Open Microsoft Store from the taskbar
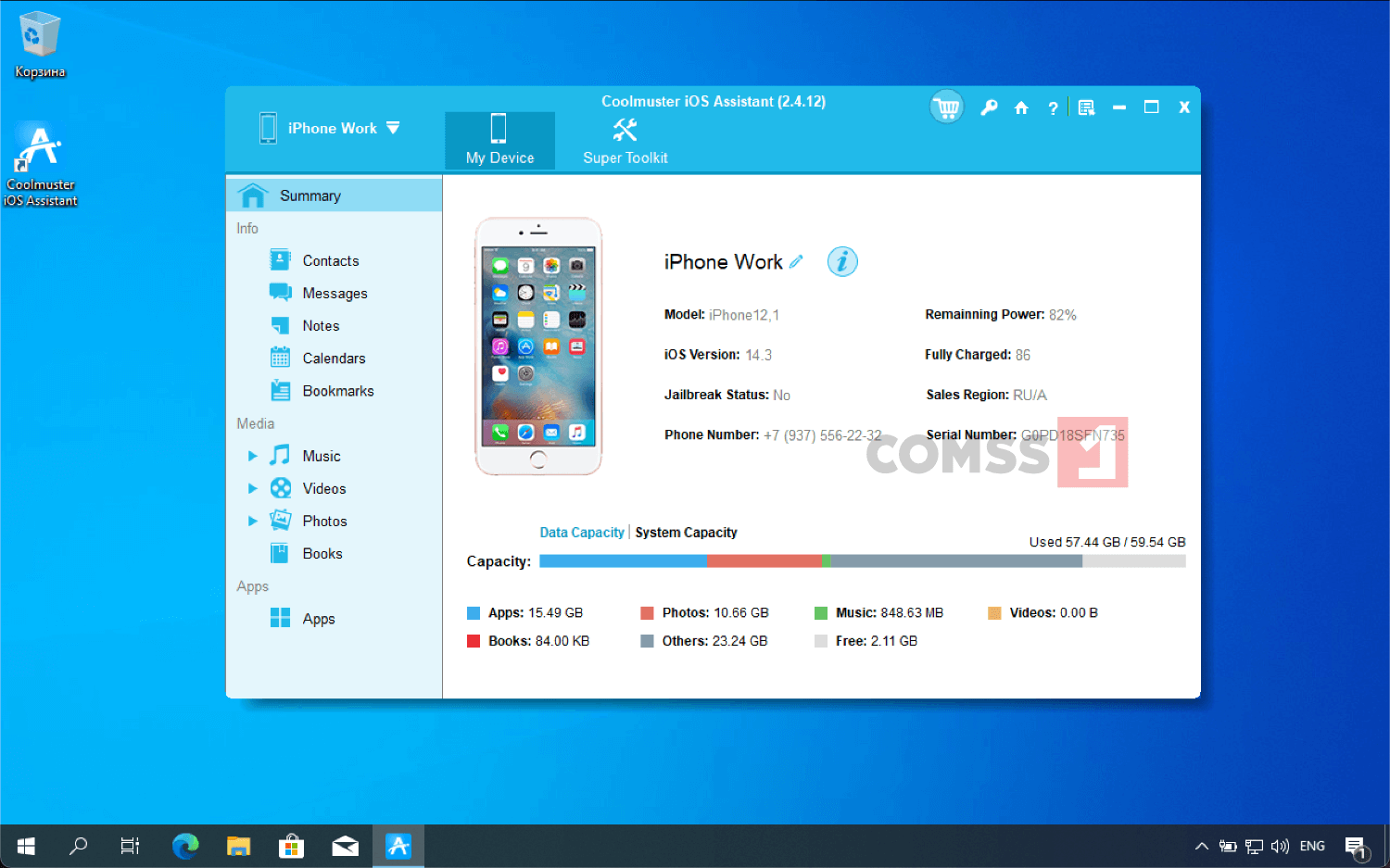 292,846
